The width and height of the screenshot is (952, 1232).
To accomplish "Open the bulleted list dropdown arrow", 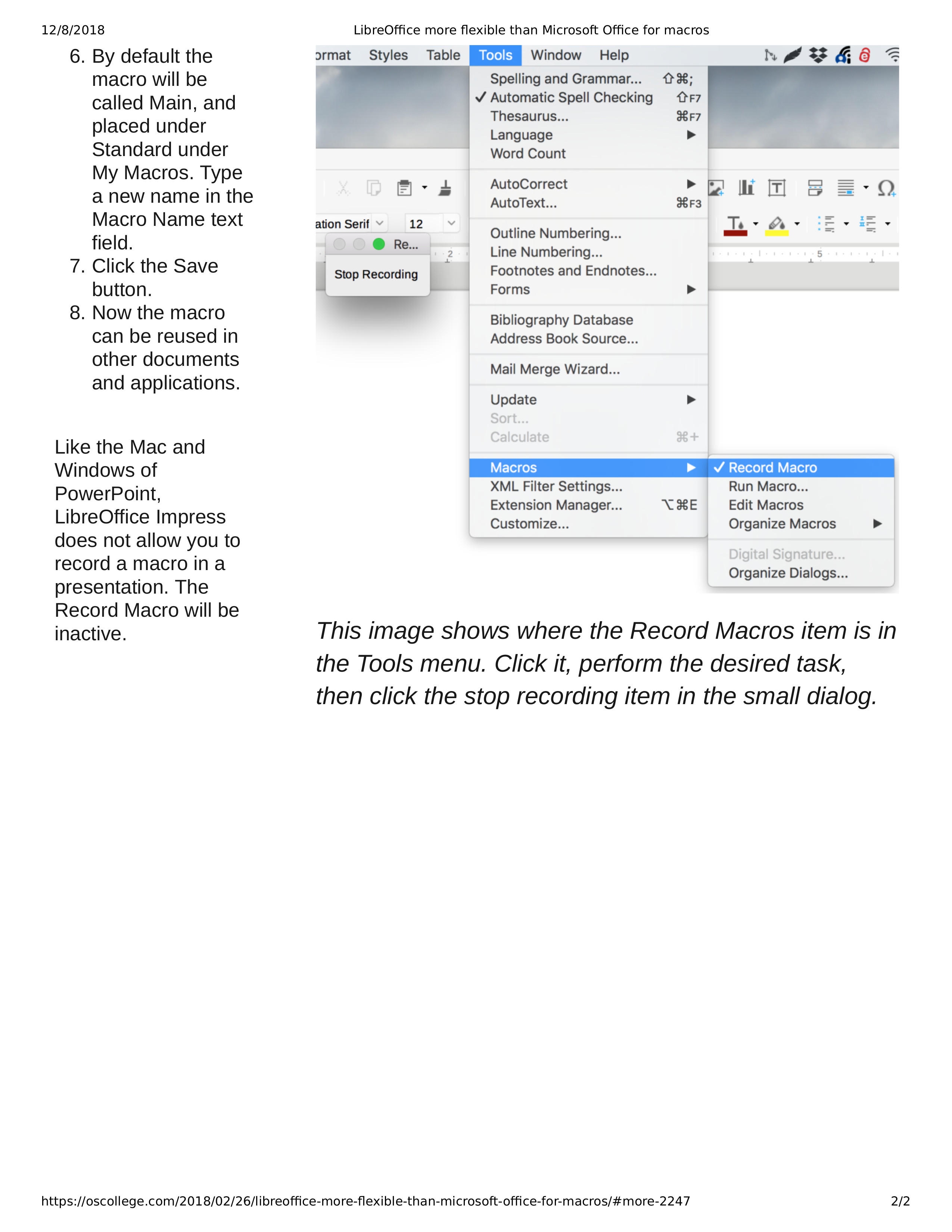I will [846, 224].
